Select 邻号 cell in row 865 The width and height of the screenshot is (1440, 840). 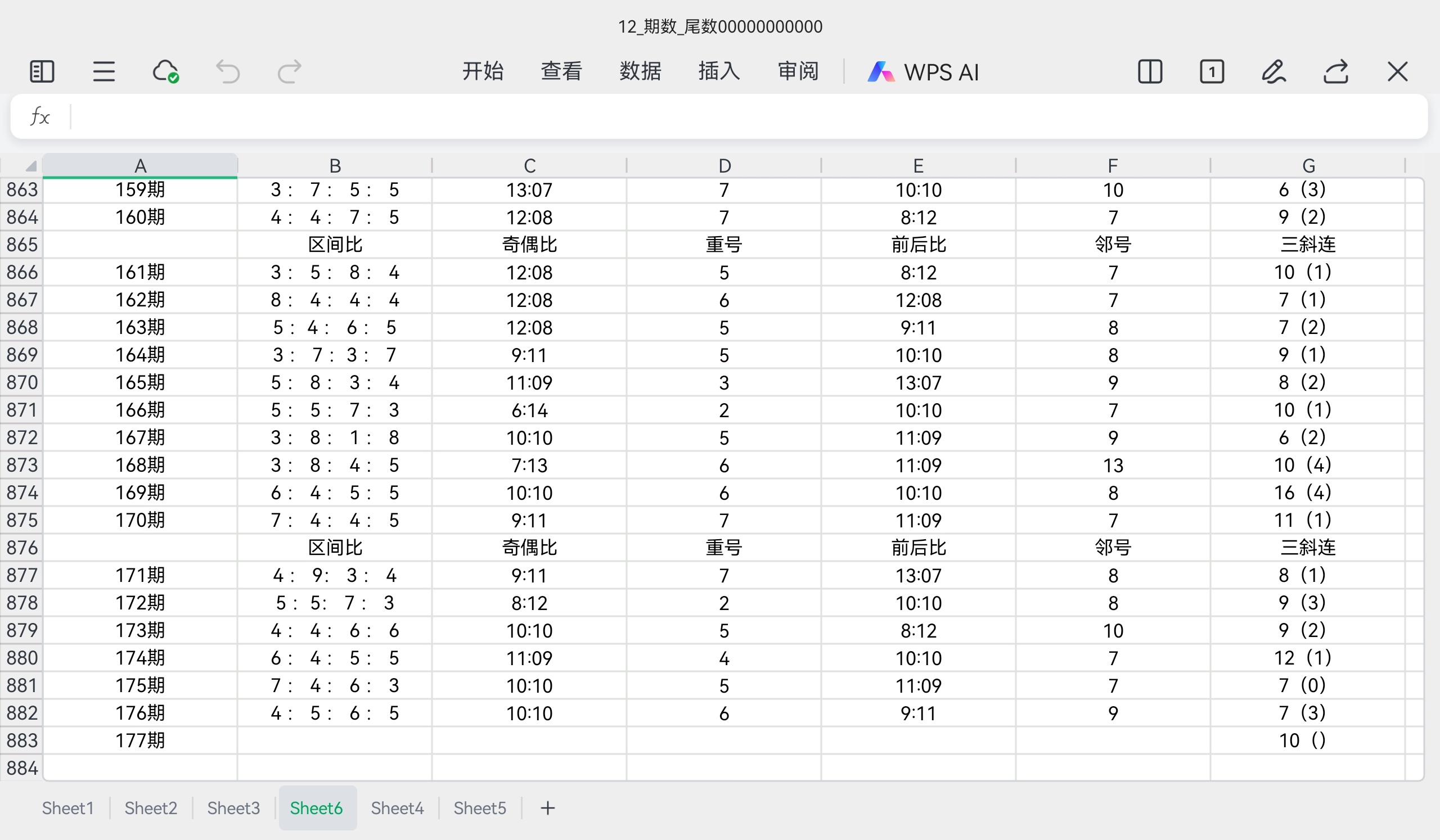(1113, 245)
